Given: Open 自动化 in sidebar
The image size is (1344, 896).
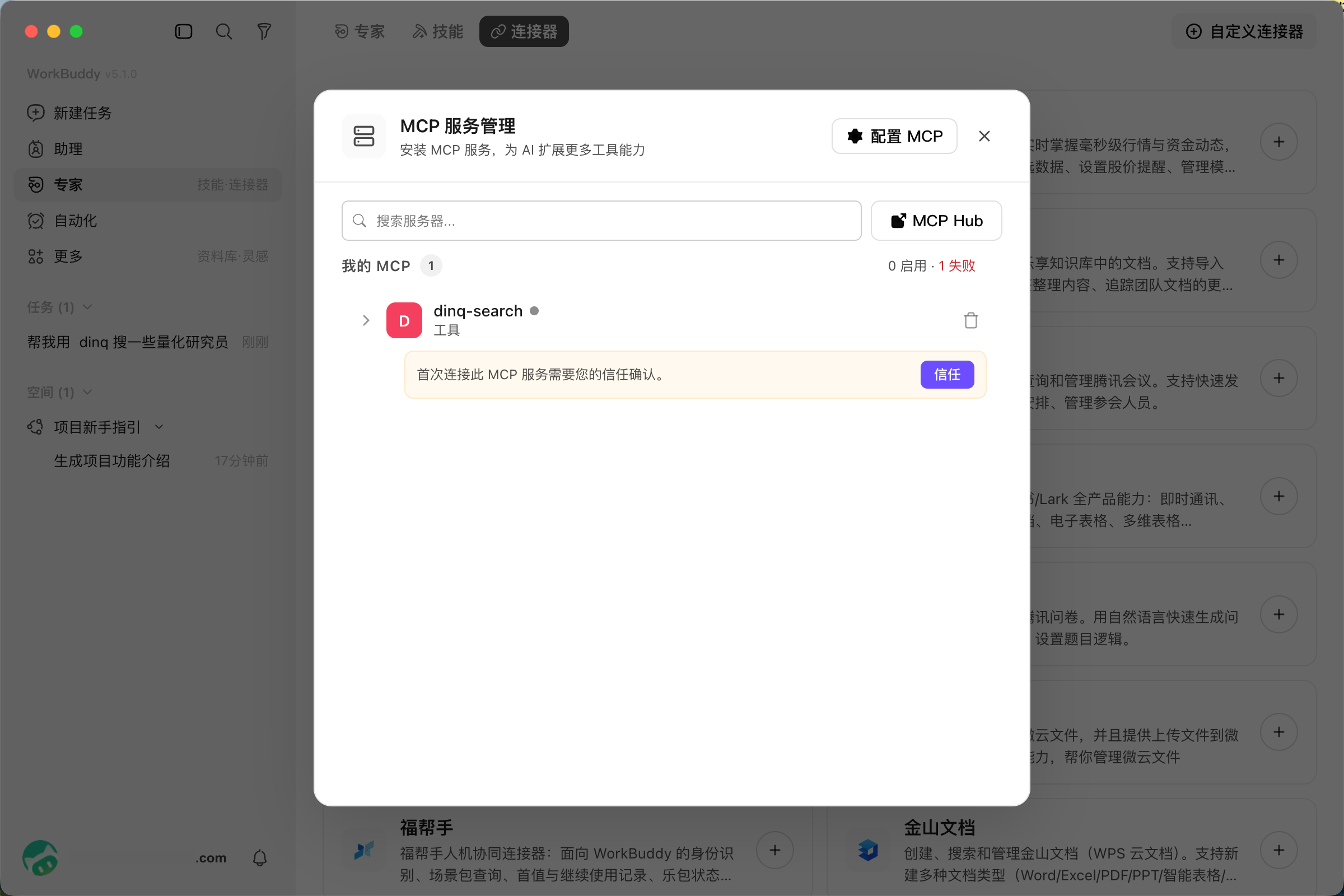Looking at the screenshot, I should pos(147,221).
